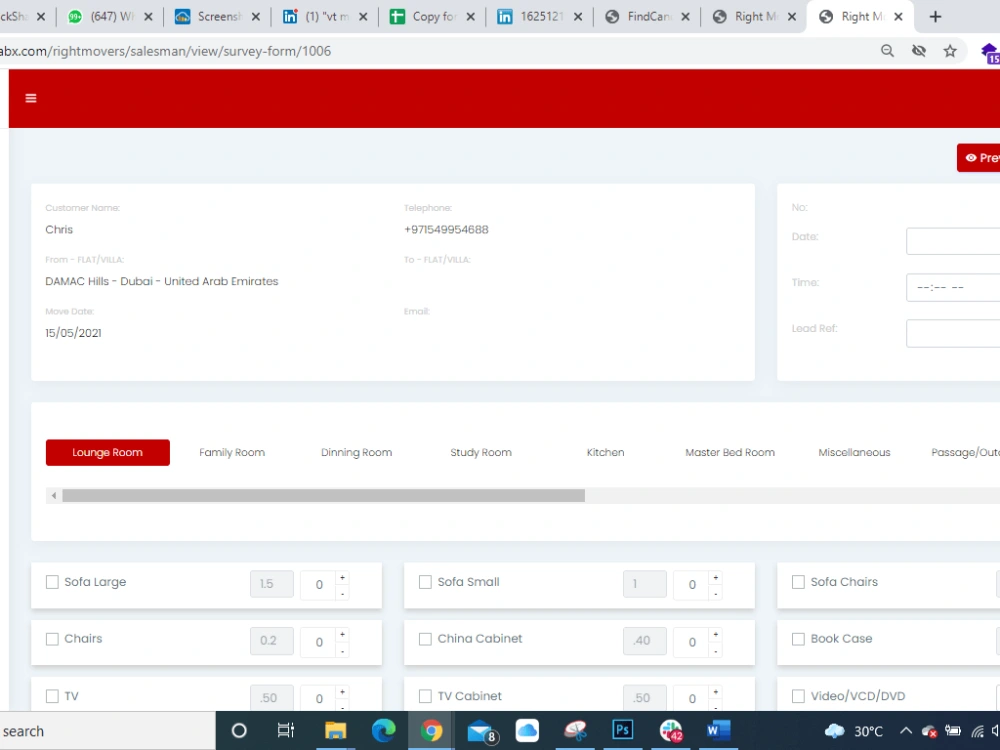Increase TV quantity with plus

coord(342,692)
